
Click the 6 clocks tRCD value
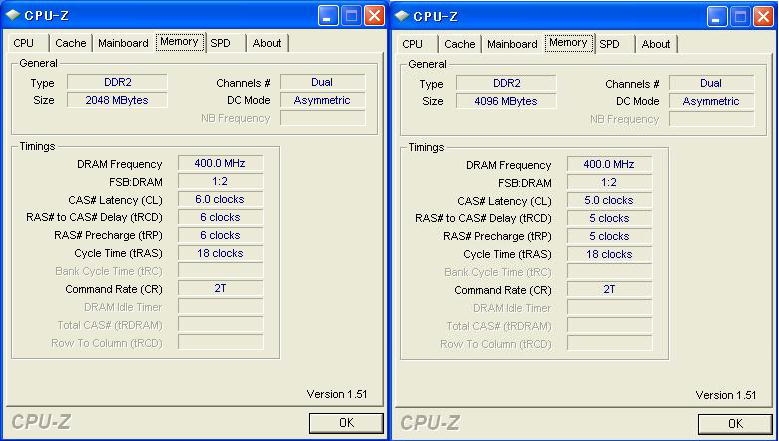(221, 217)
